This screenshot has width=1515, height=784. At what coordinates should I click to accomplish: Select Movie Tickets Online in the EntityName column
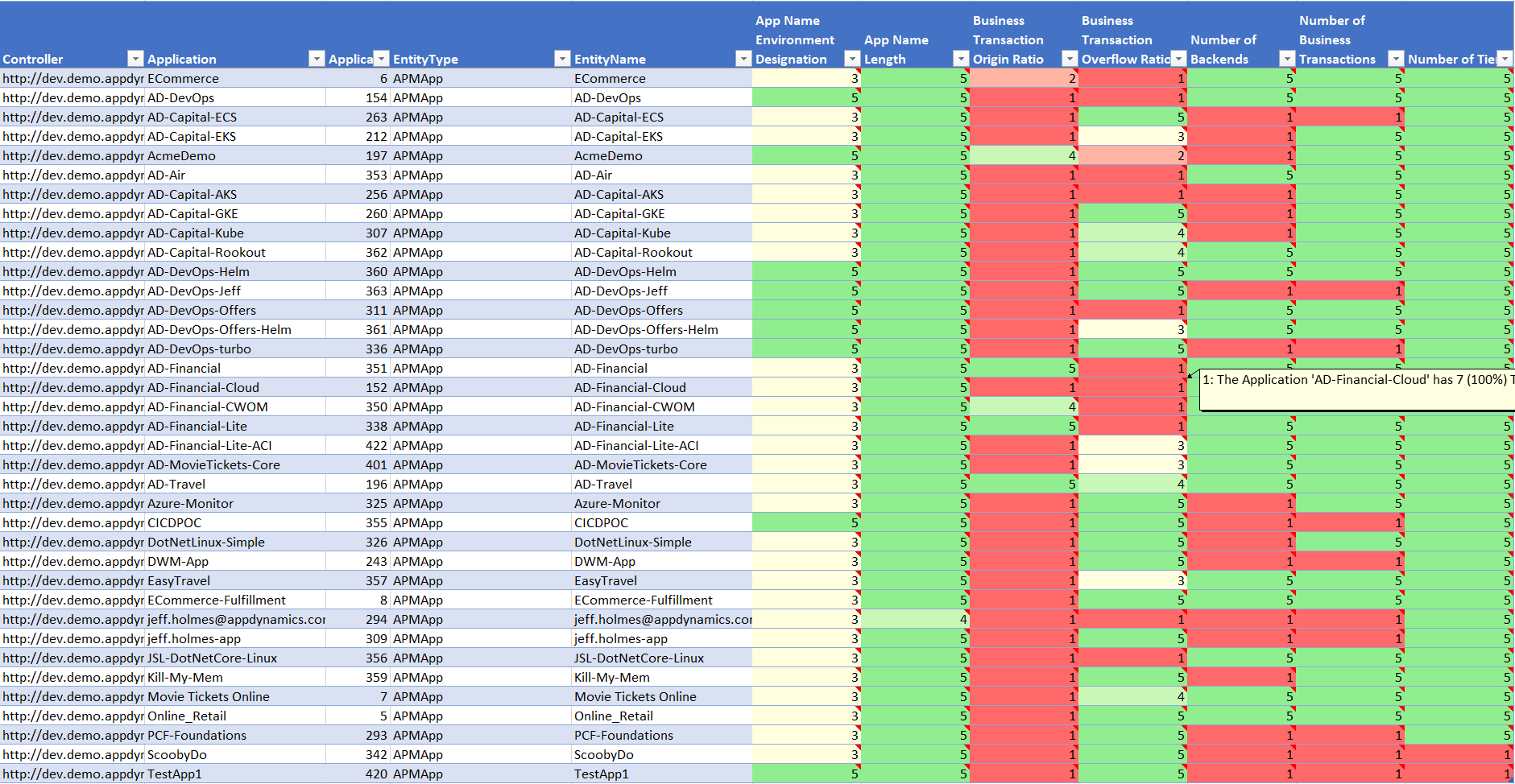pos(635,696)
